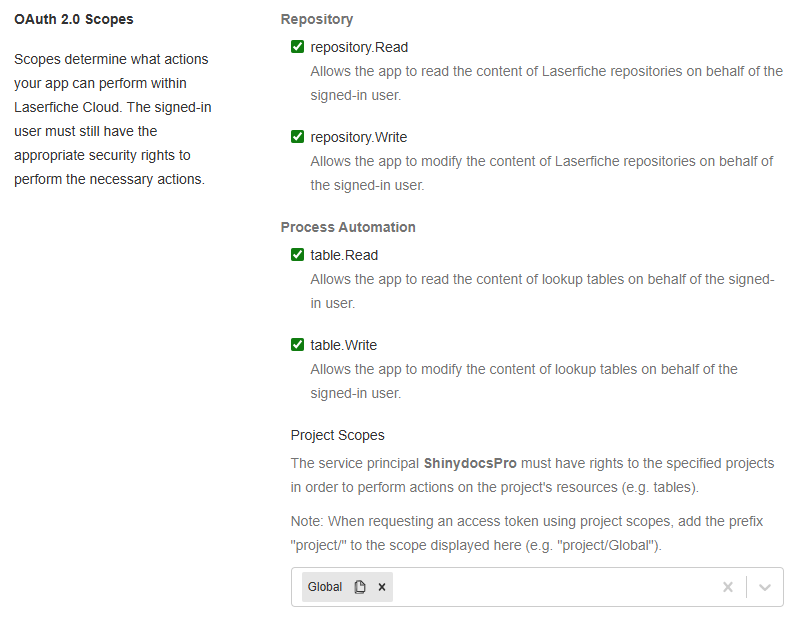Click inside the Project Scopes input field
Screen dimensions: 801x623
point(550,587)
